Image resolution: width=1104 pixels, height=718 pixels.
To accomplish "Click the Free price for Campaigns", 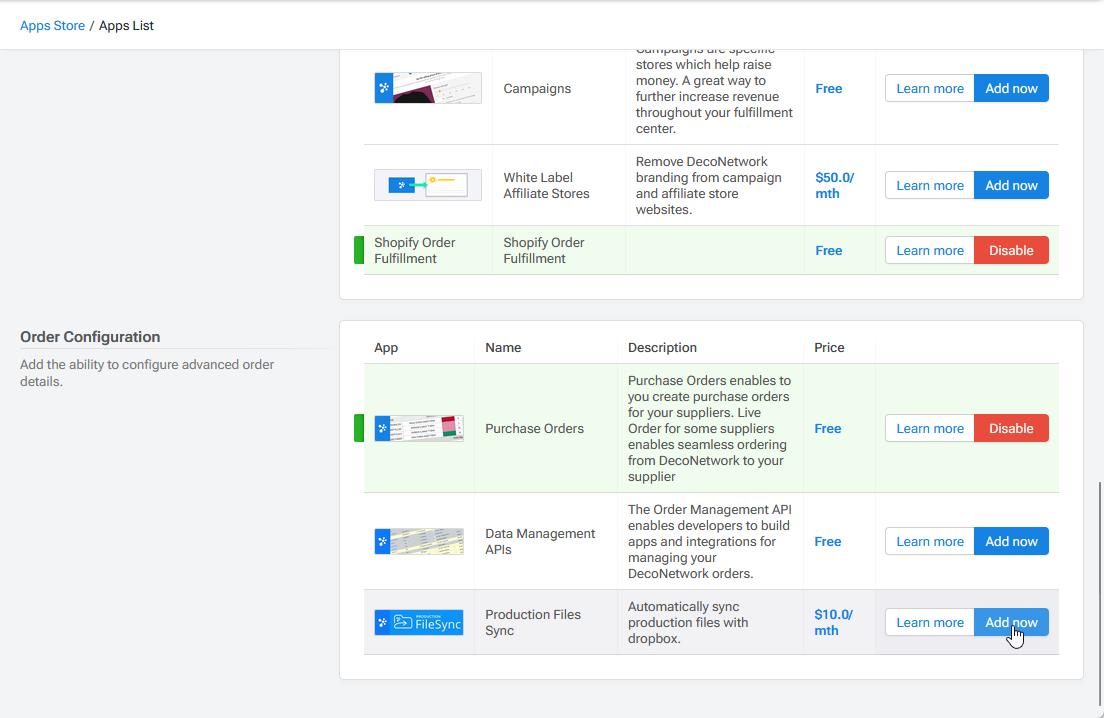I will coord(828,89).
